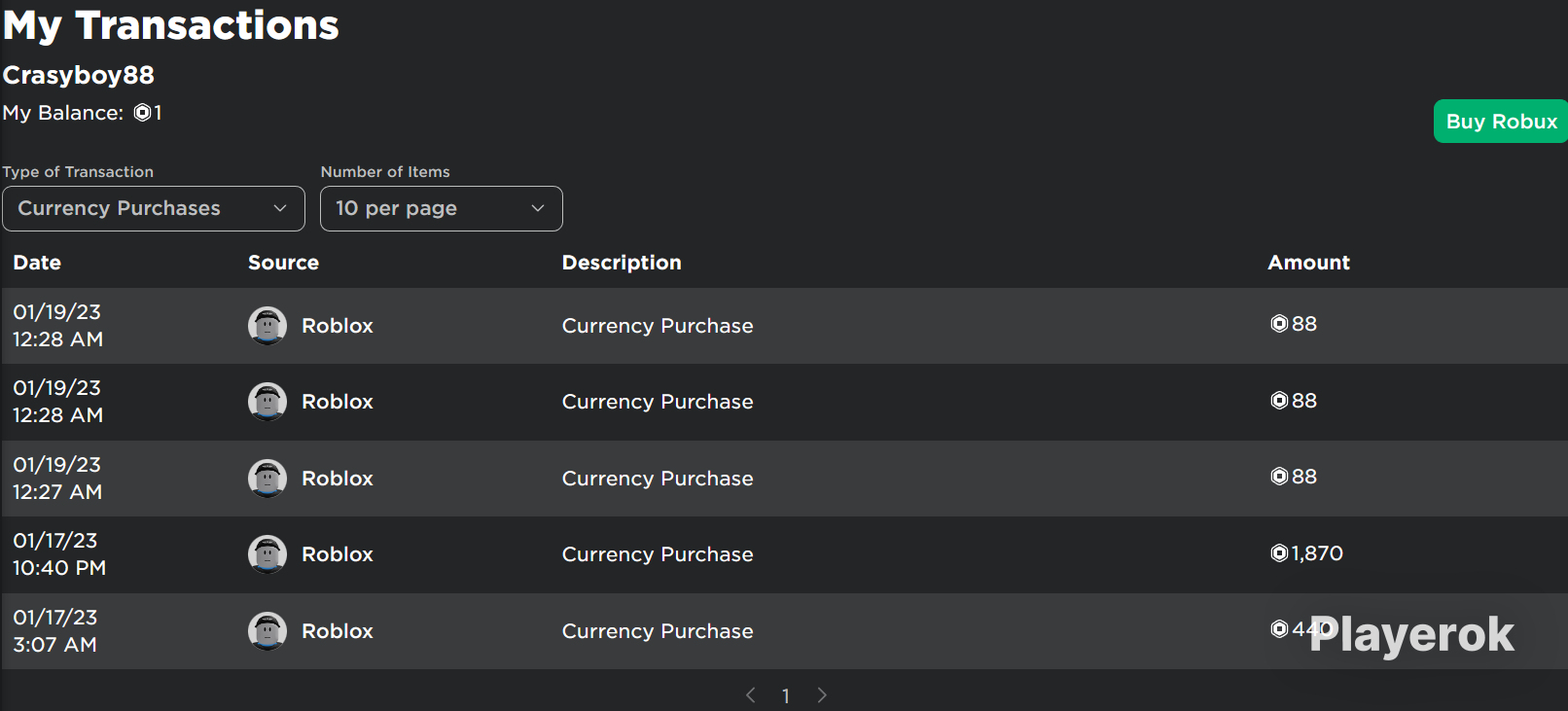Viewport: 1568px width, 711px height.
Task: Open the 10 per page dropdown
Action: pyautogui.click(x=441, y=209)
